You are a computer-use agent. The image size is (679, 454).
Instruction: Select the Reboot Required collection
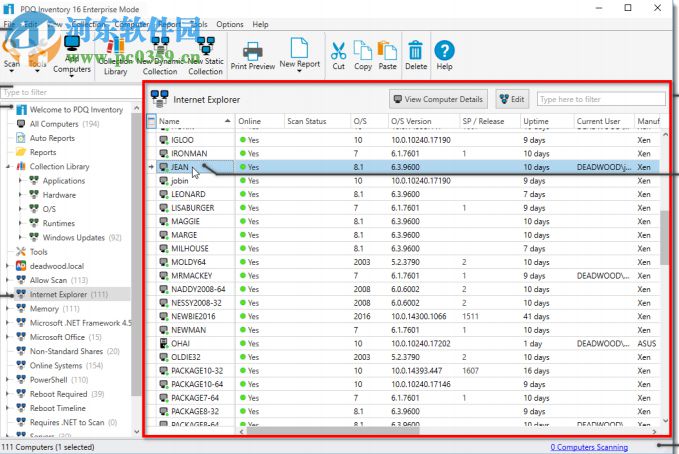pos(58,394)
